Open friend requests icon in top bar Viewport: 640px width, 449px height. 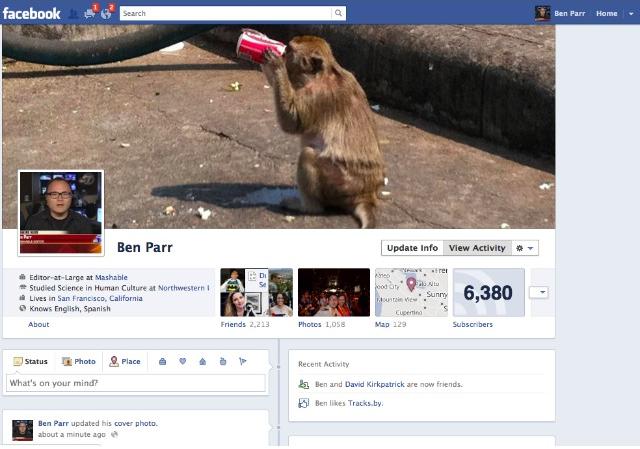[73, 14]
